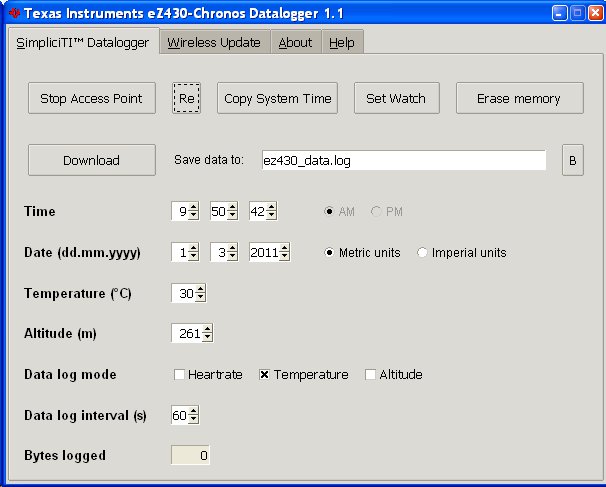
Task: Raise the Temperature value with up arrow
Action: click(200, 289)
